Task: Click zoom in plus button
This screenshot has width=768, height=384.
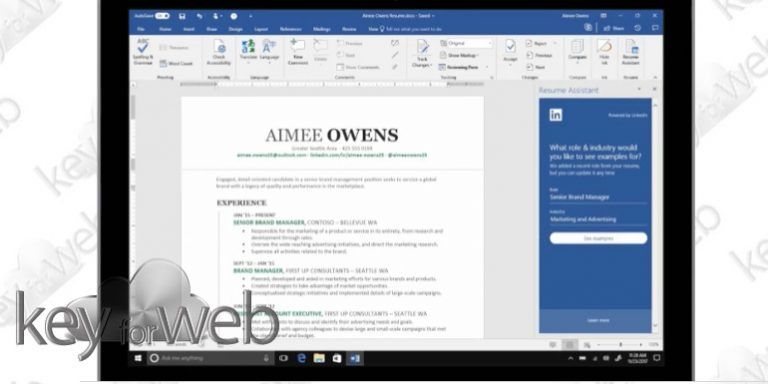Action: (641, 345)
